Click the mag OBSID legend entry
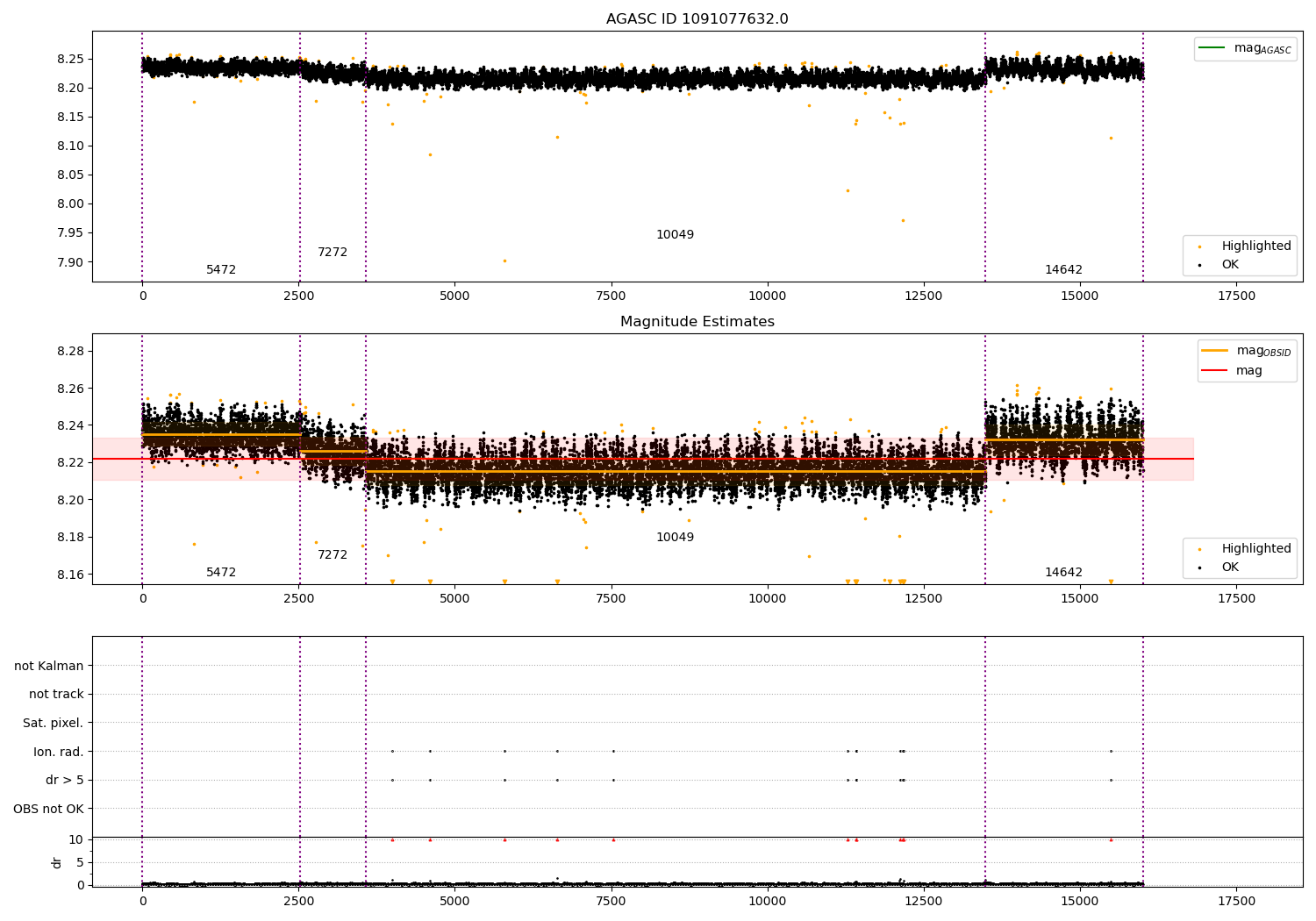 pos(1246,351)
